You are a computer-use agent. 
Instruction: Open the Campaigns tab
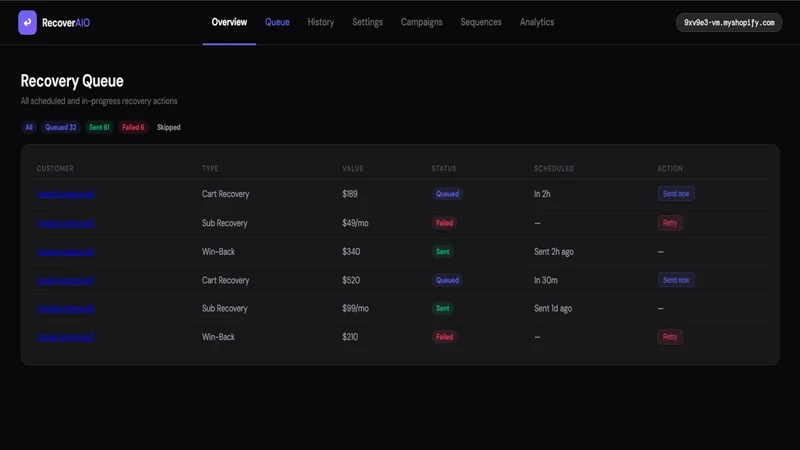pos(421,22)
